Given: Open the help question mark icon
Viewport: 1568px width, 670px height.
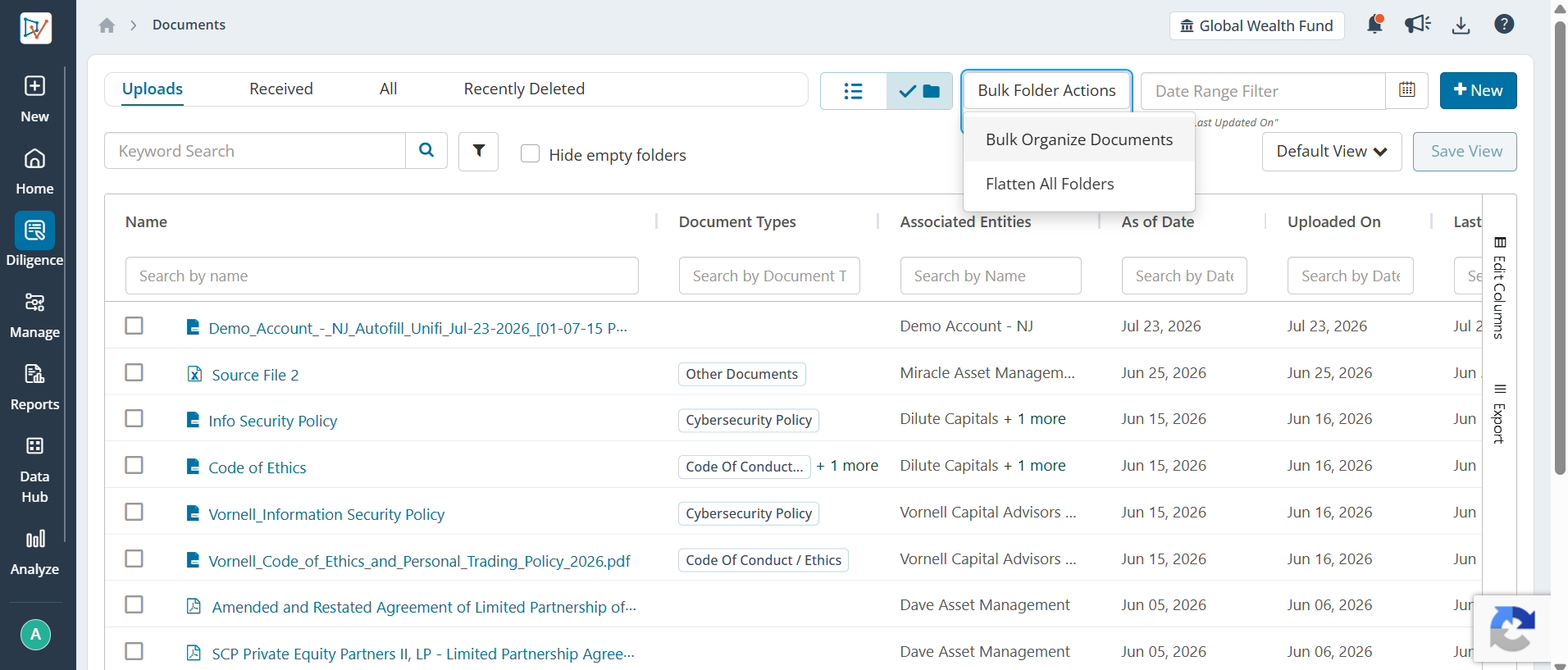Looking at the screenshot, I should [1504, 25].
